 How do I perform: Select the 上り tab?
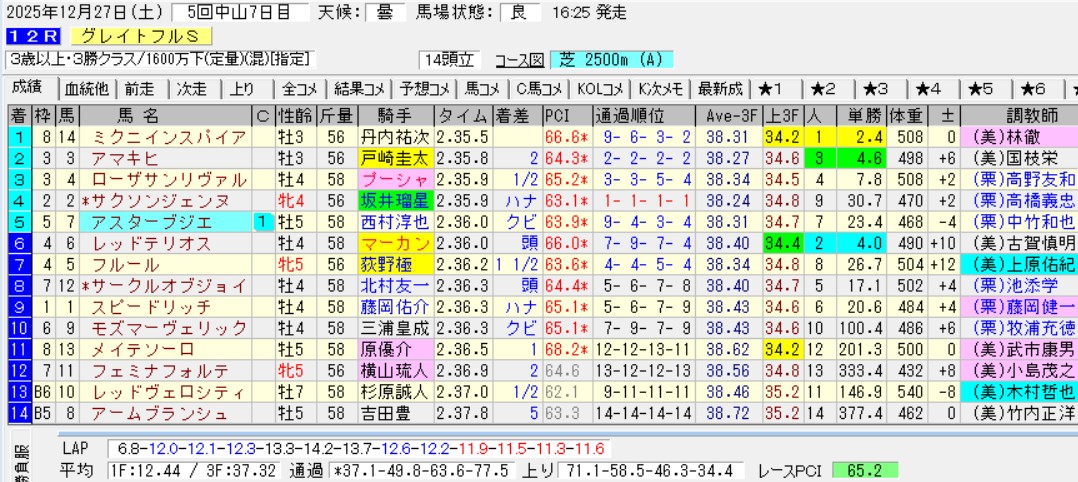[x=241, y=89]
